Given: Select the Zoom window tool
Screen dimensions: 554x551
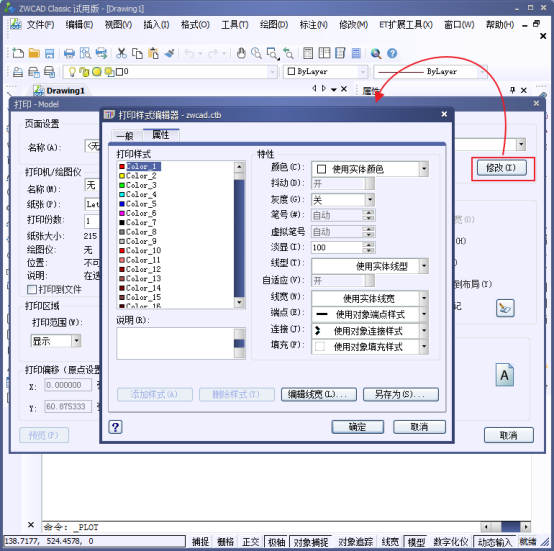Looking at the screenshot, I should [272, 53].
